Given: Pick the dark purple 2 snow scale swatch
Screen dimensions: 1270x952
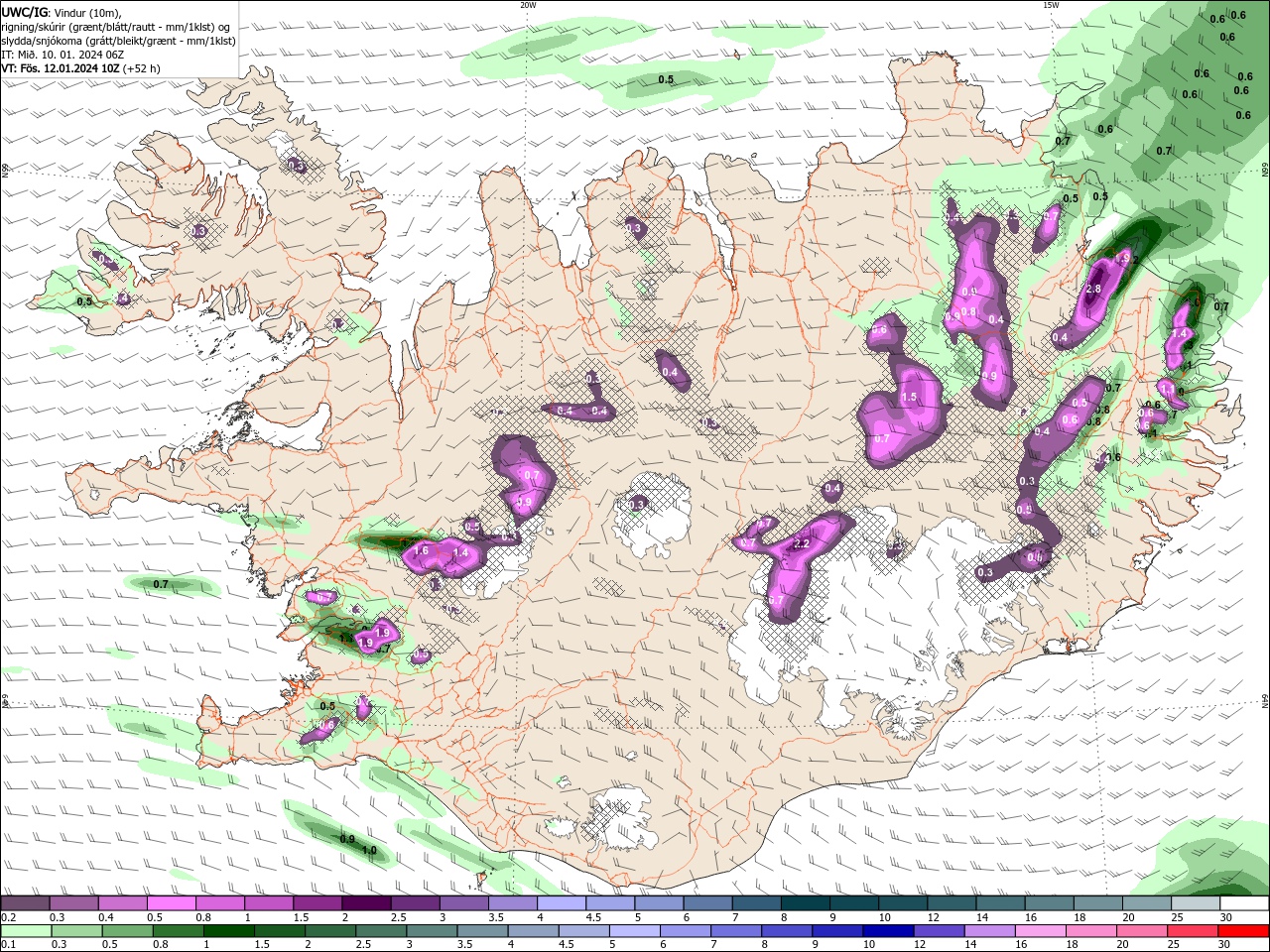Looking at the screenshot, I should coord(366,903).
